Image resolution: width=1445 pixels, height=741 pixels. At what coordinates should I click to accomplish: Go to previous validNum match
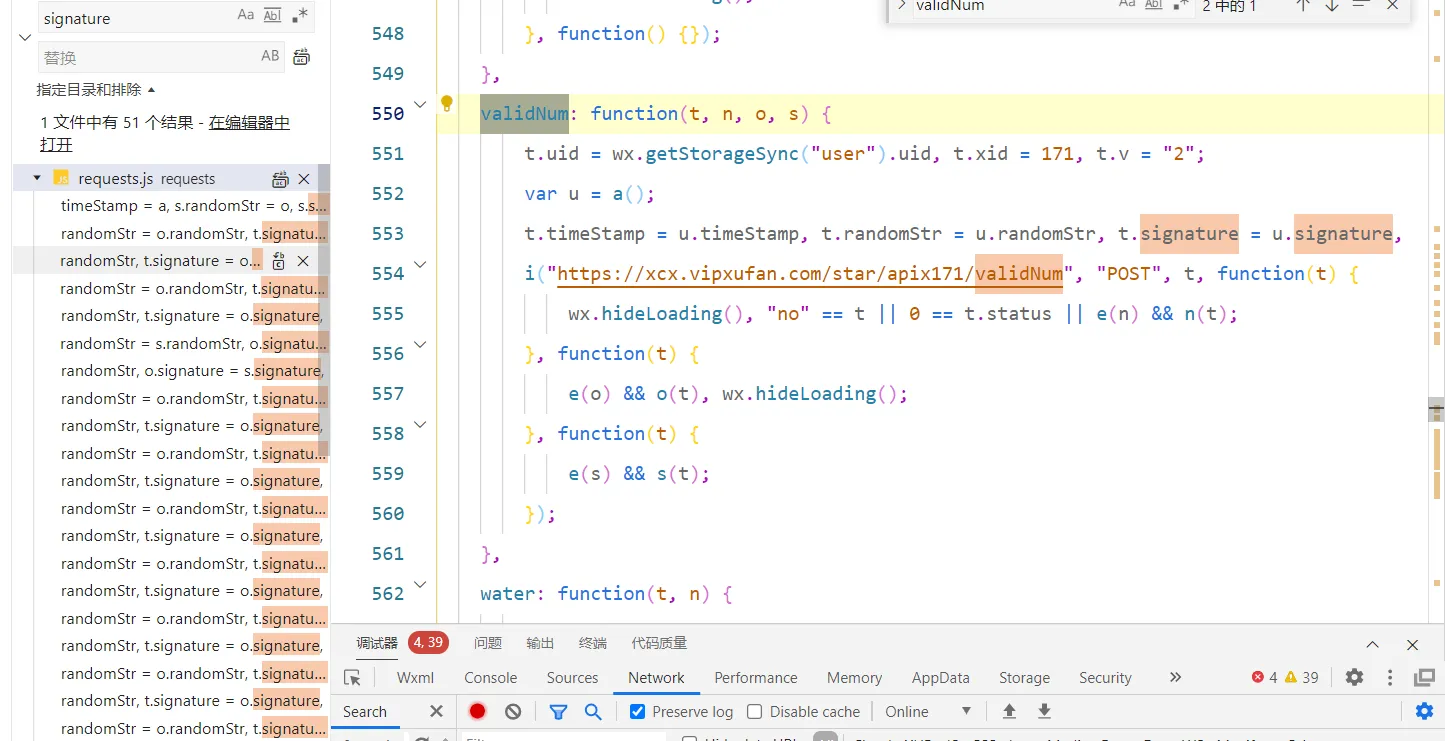click(x=1302, y=5)
